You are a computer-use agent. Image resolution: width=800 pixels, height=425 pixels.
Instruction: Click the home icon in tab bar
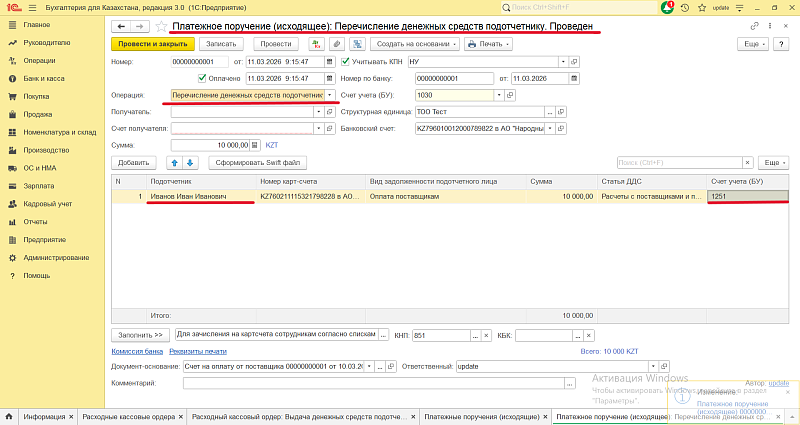(x=9, y=416)
